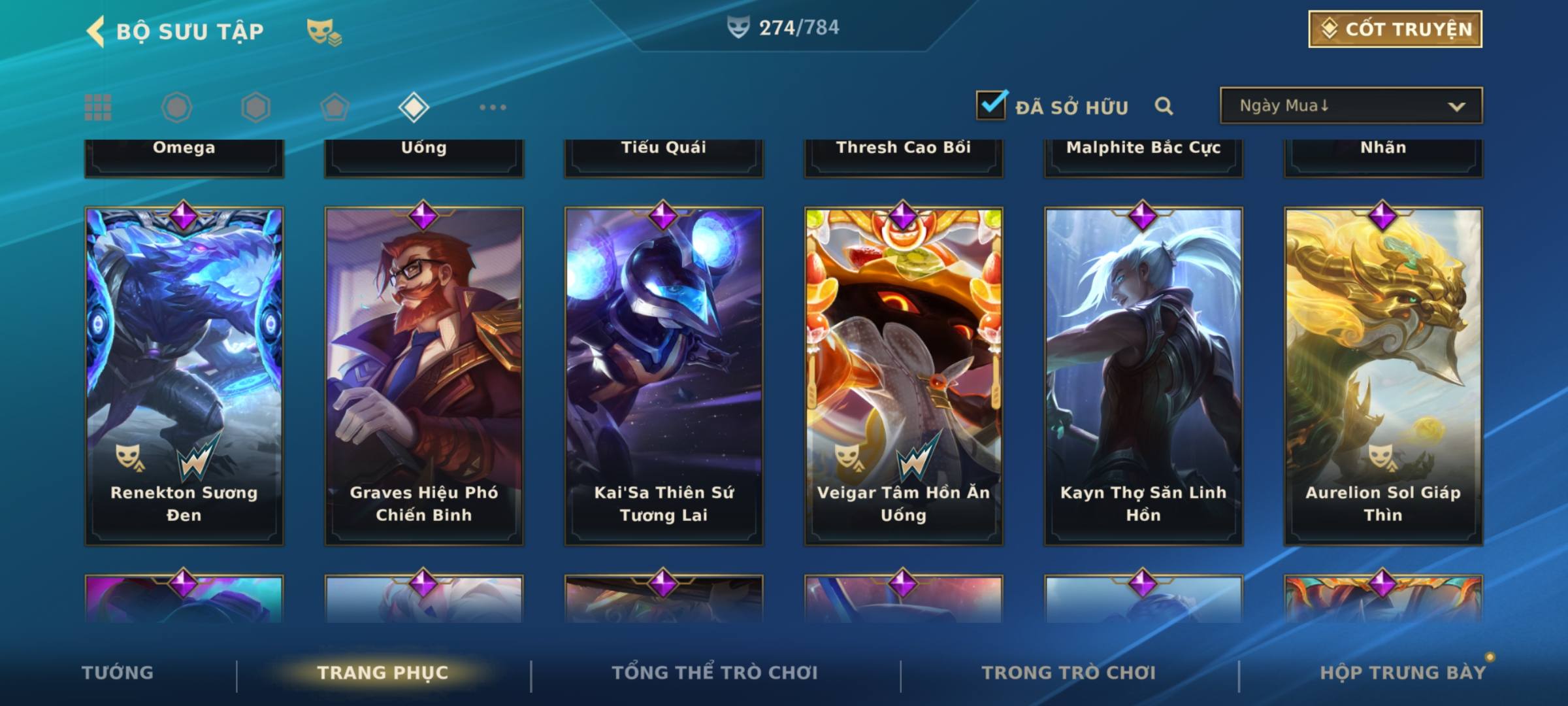Open the Kayn Thợ Săn Linh Hồn skin
Screen dimensions: 1568x706
[x=1143, y=376]
